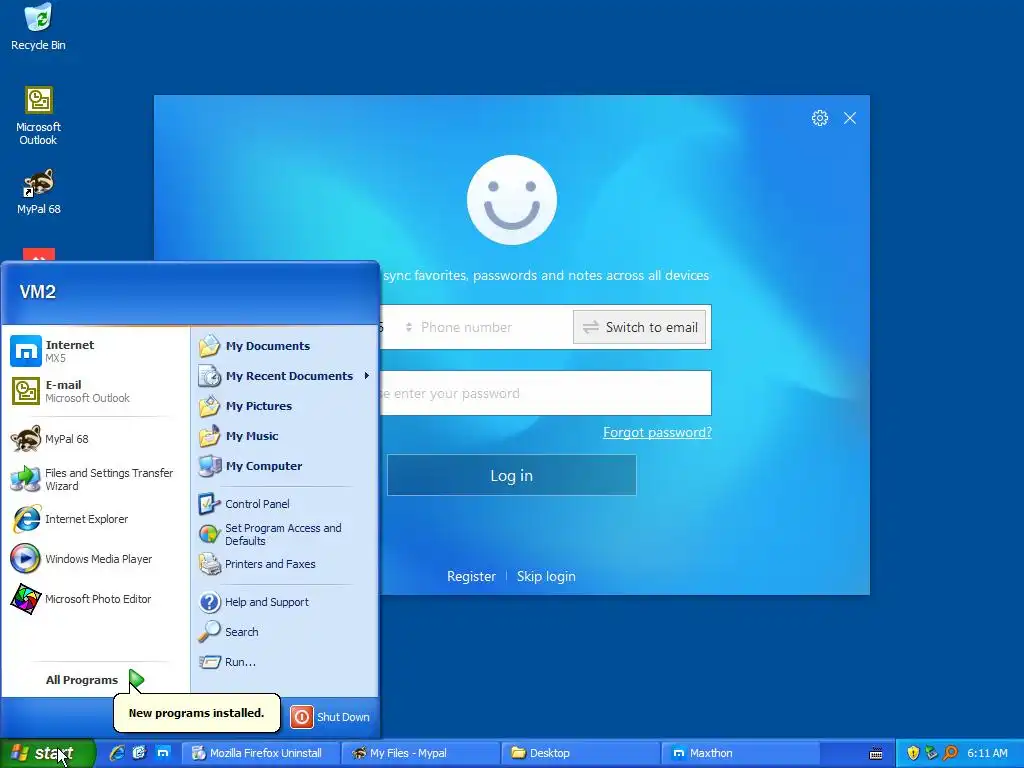Click safely remove hardware tray icon
Image resolution: width=1024 pixels, height=768 pixels.
(x=931, y=753)
